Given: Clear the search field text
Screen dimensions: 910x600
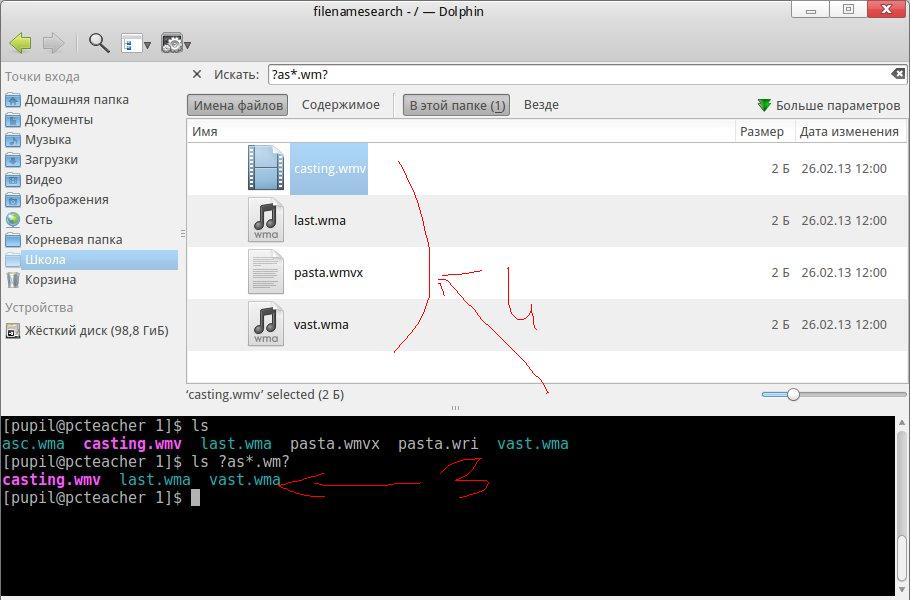Looking at the screenshot, I should pos(898,74).
